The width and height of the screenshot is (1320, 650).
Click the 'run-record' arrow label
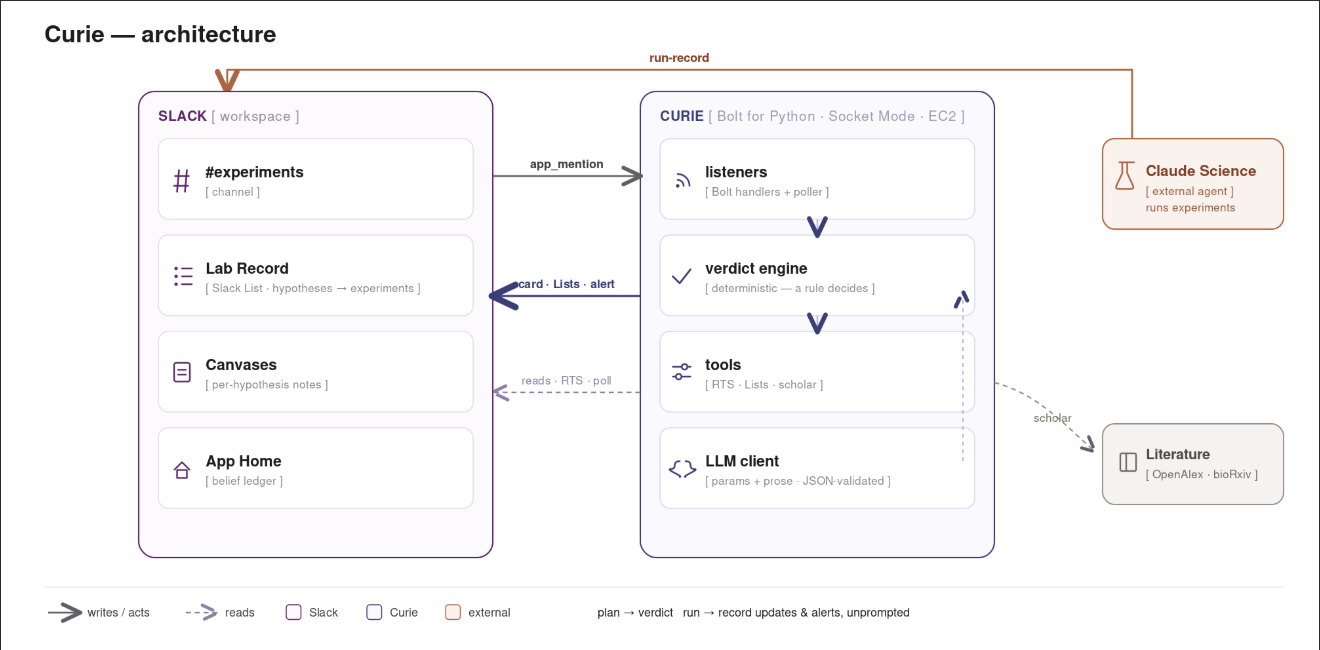click(x=679, y=58)
